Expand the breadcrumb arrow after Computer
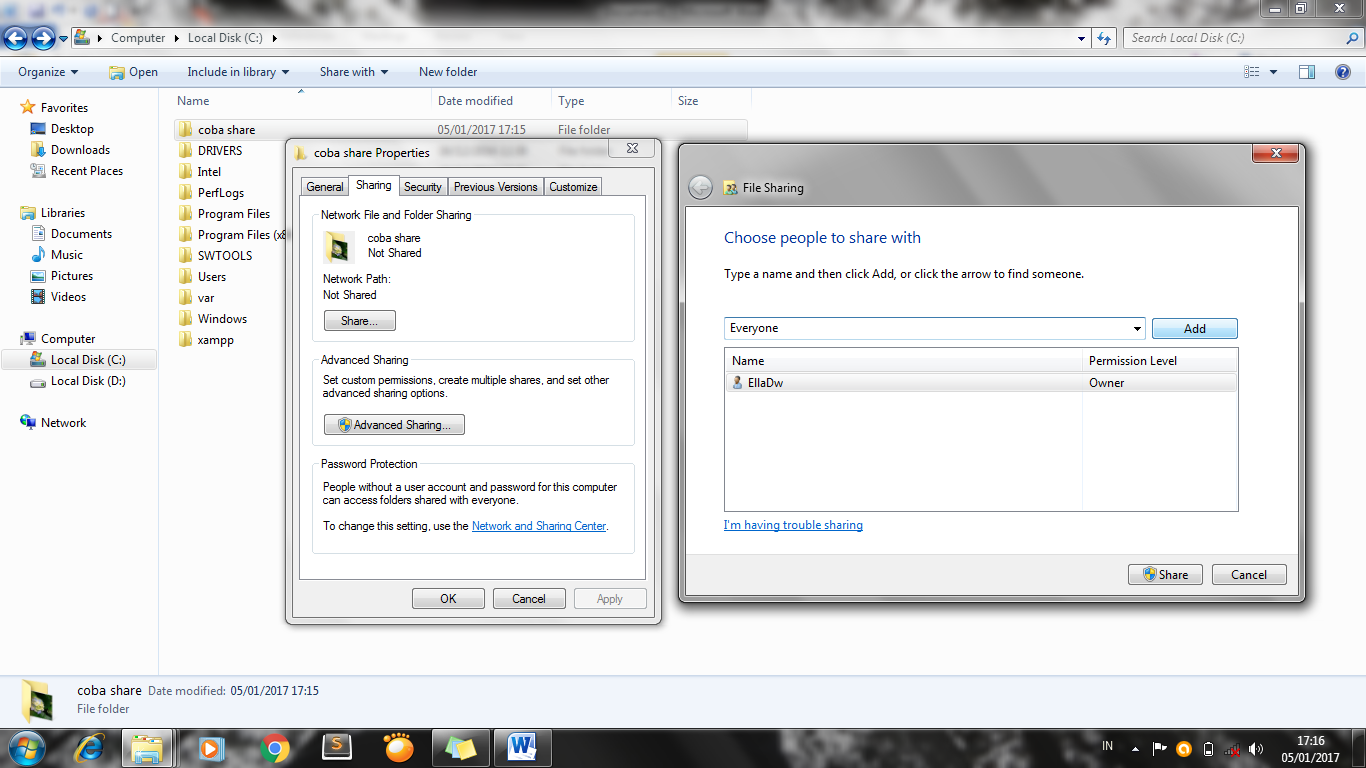The height and width of the screenshot is (768, 1366). (175, 38)
